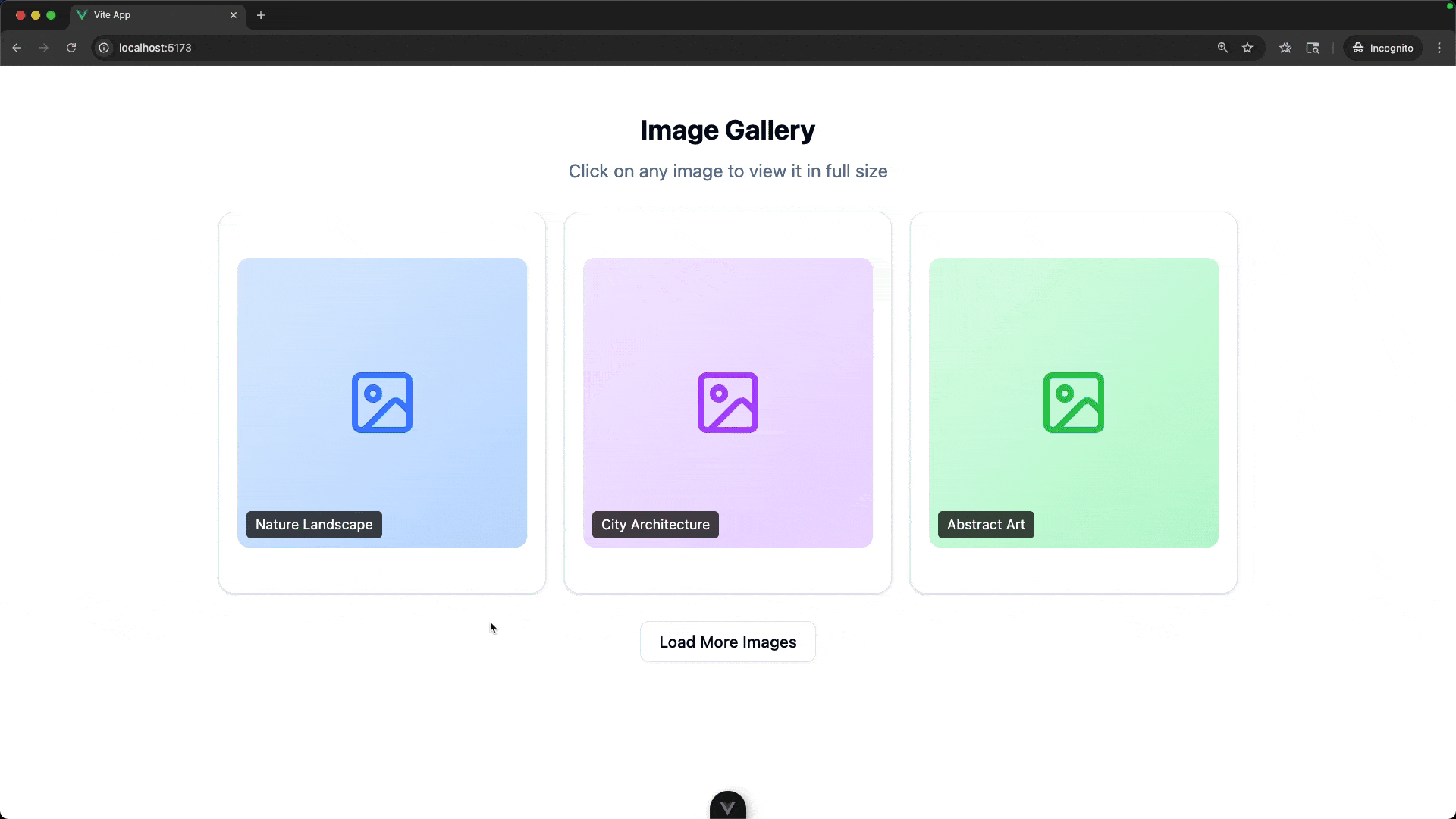Viewport: 1456px width, 819px height.
Task: Close the Vite App tab
Action: [234, 15]
